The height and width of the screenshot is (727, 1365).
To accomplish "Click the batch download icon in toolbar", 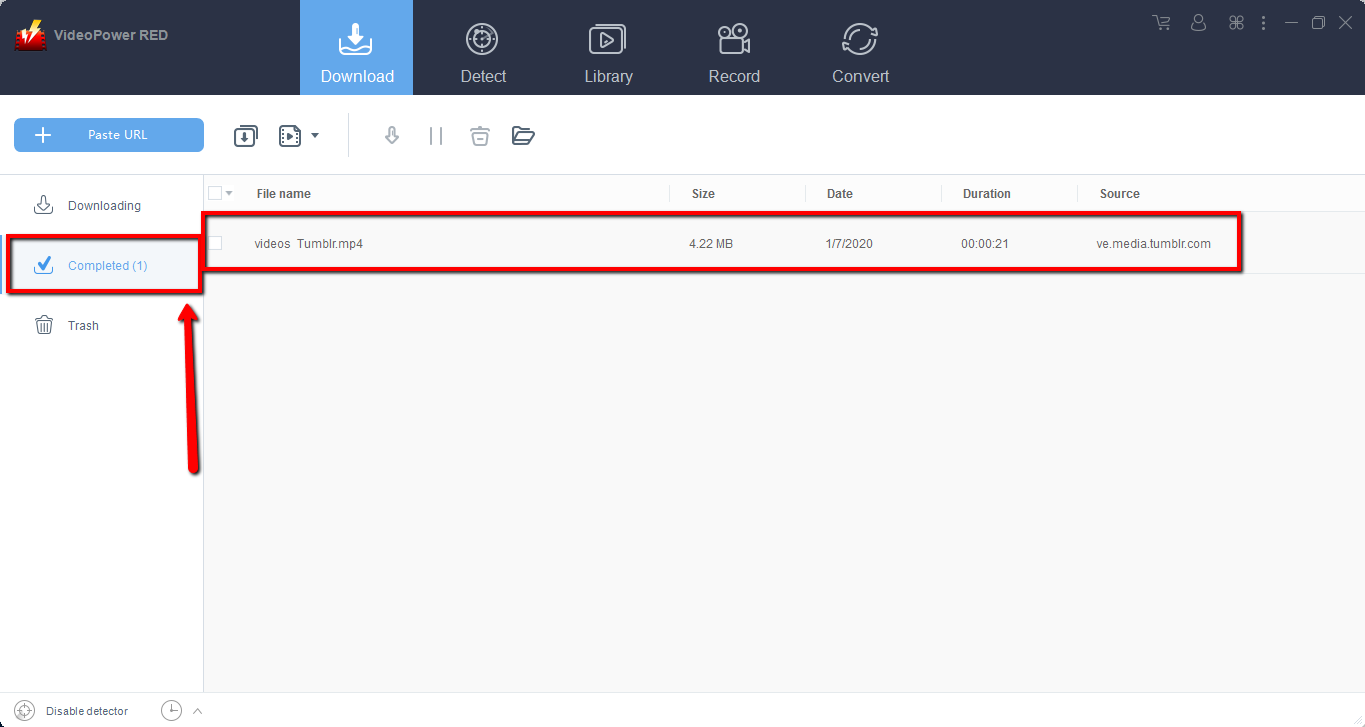I will [x=245, y=136].
